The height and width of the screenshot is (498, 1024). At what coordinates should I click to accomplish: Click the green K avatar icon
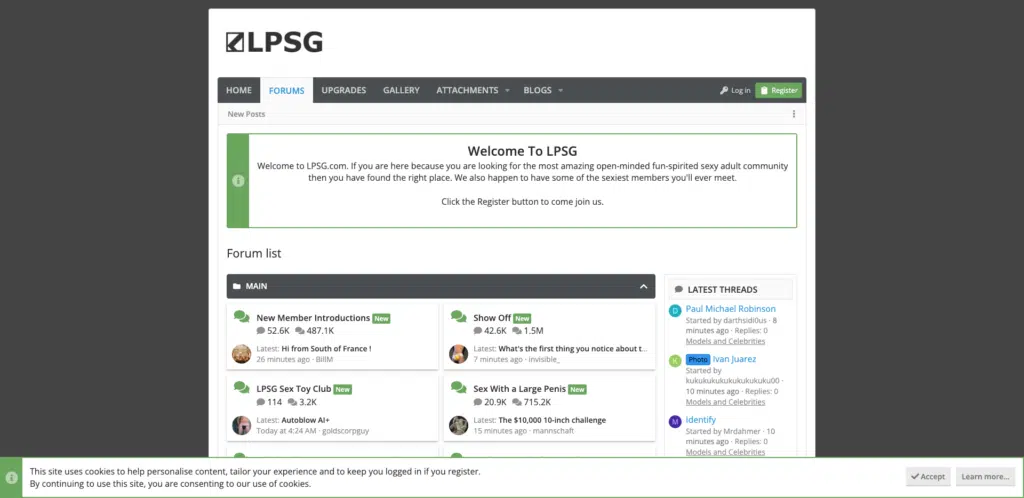(675, 360)
